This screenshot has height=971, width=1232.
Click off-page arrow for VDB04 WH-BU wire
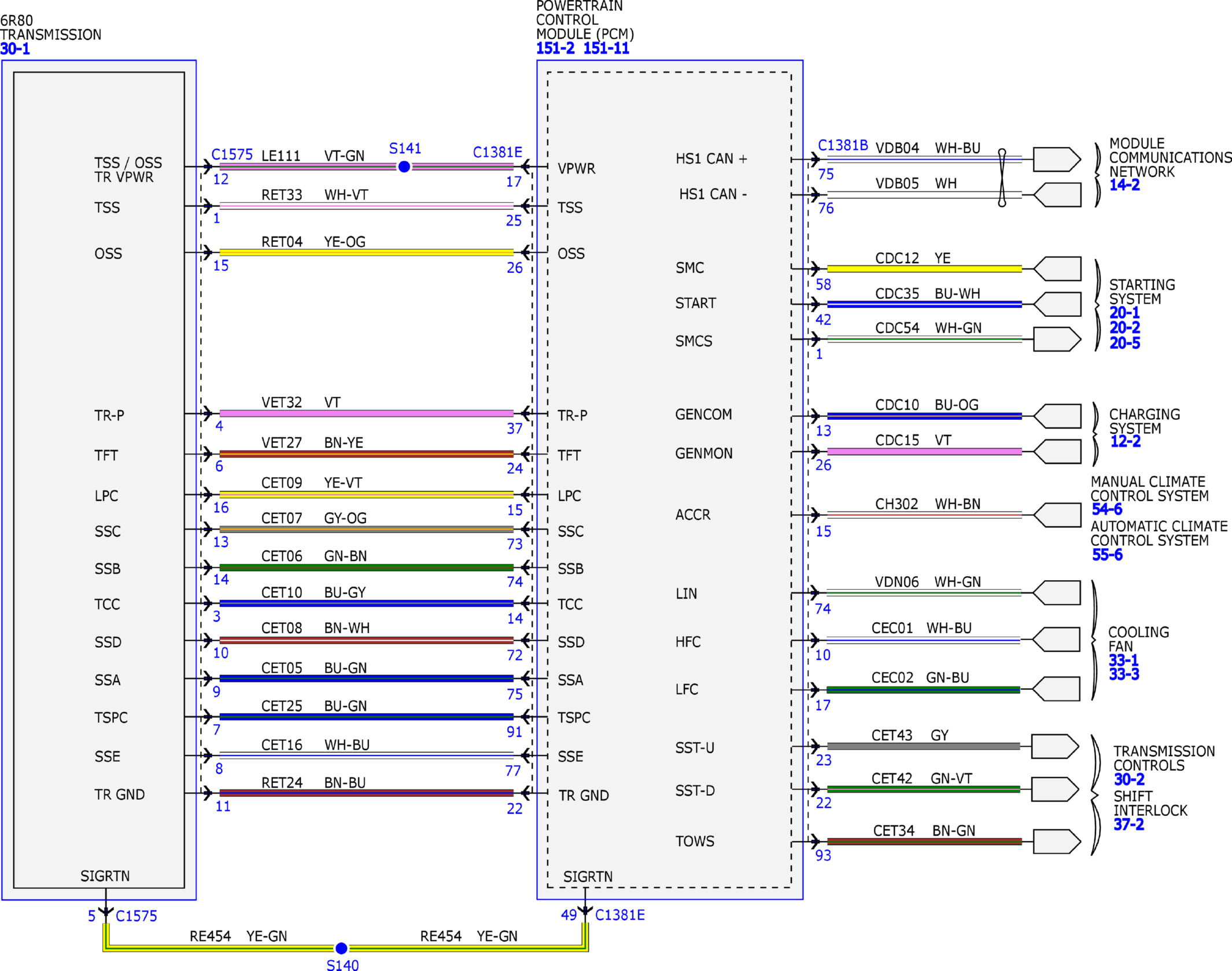[1057, 160]
